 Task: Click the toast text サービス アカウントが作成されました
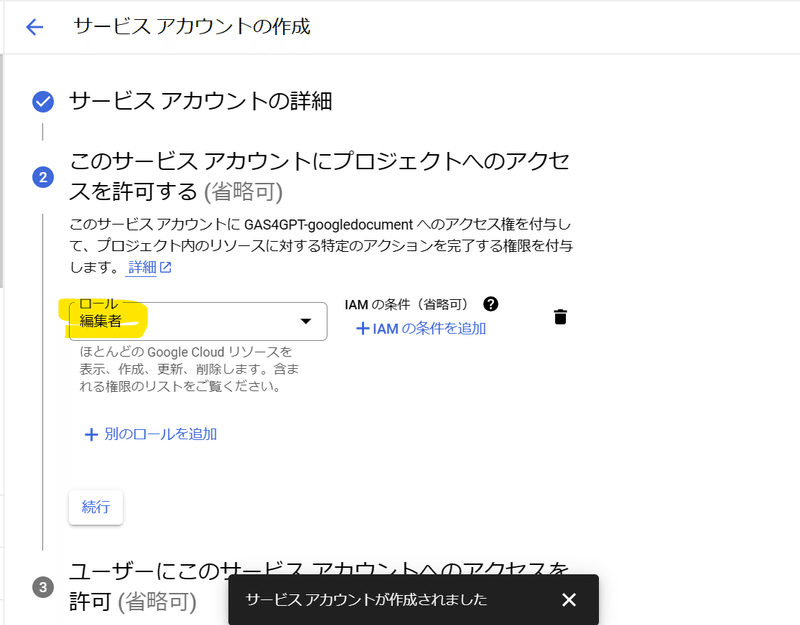coord(366,599)
